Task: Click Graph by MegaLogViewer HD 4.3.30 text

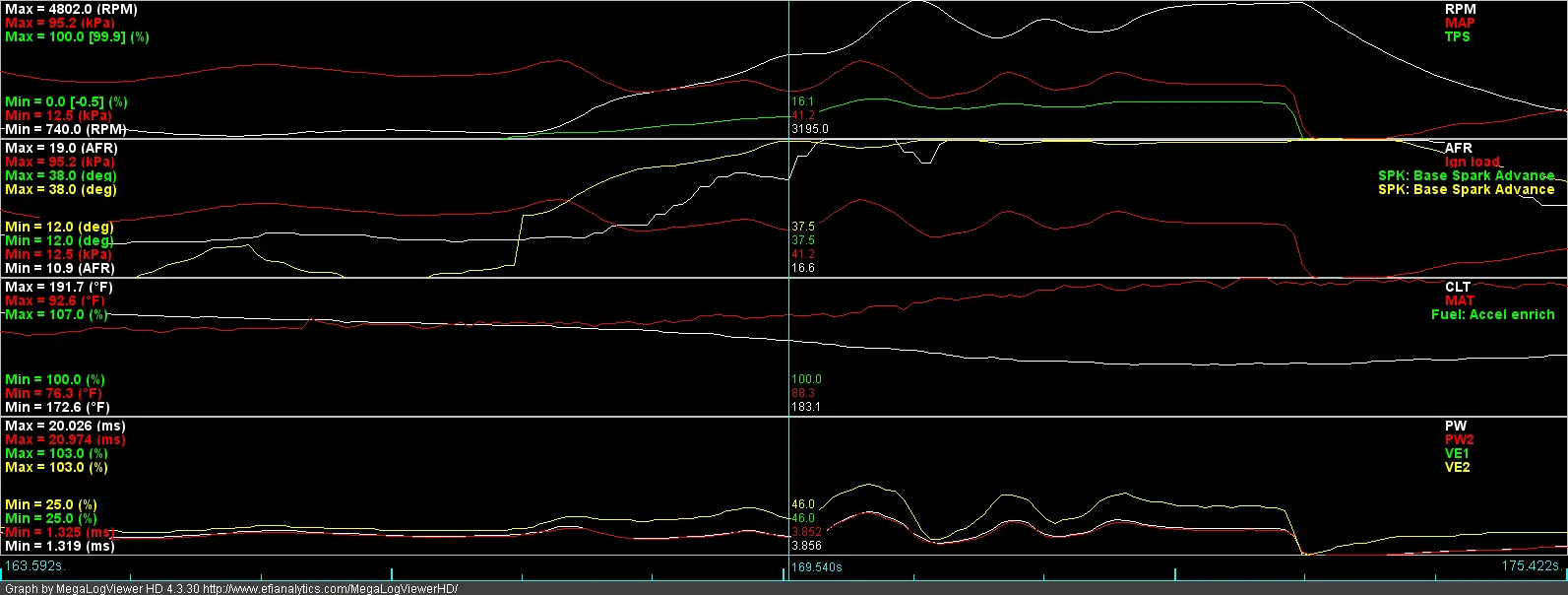Action: (x=102, y=589)
